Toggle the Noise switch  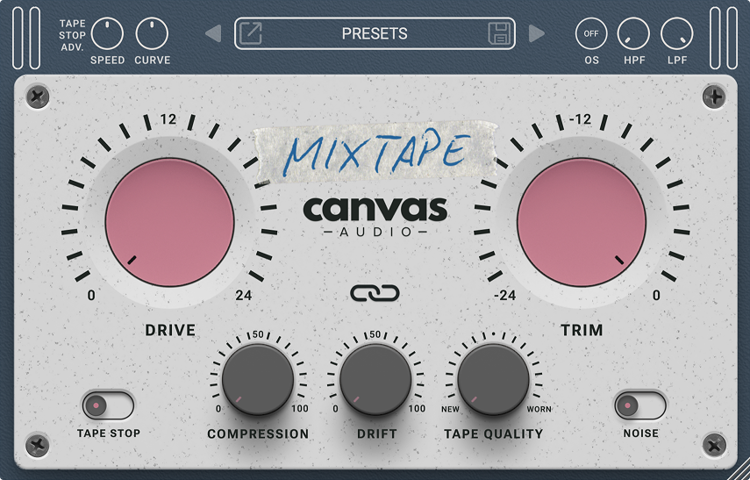pyautogui.click(x=640, y=405)
